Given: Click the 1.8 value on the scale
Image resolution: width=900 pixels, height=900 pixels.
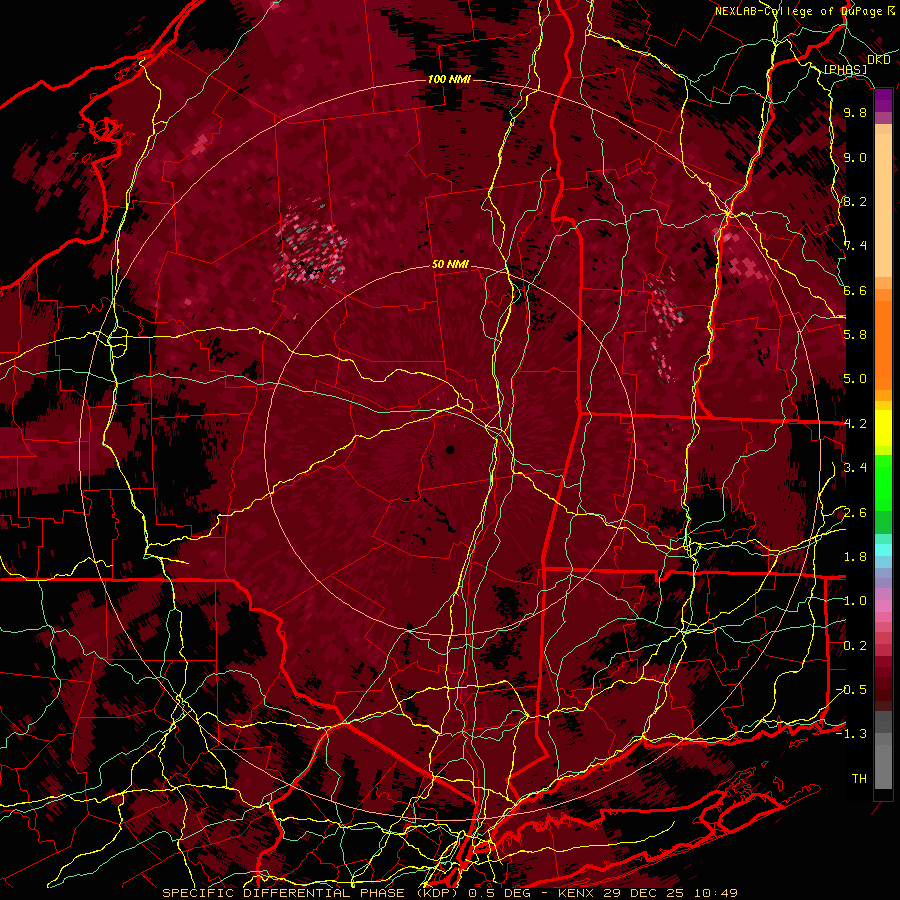Looking at the screenshot, I should pyautogui.click(x=855, y=557).
